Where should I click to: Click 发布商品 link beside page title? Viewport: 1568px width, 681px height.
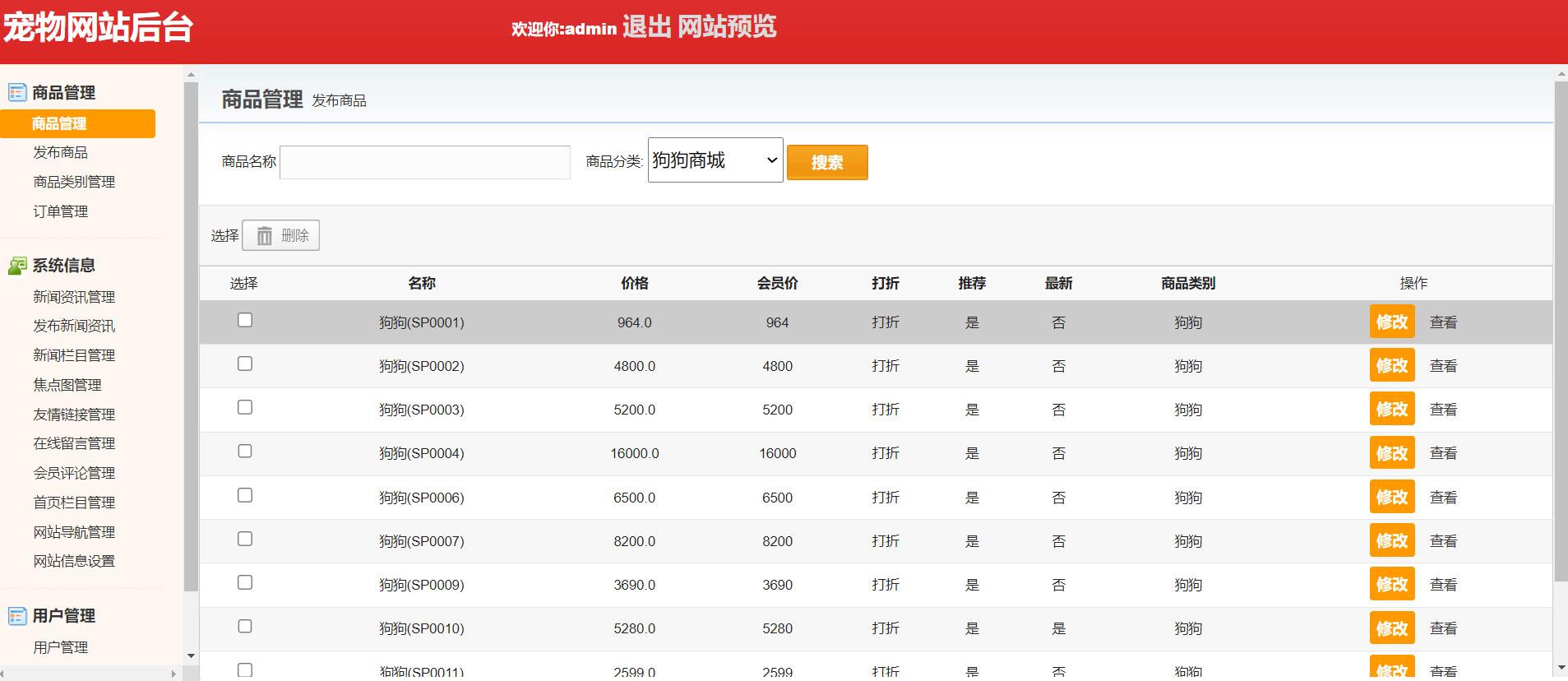tap(339, 100)
